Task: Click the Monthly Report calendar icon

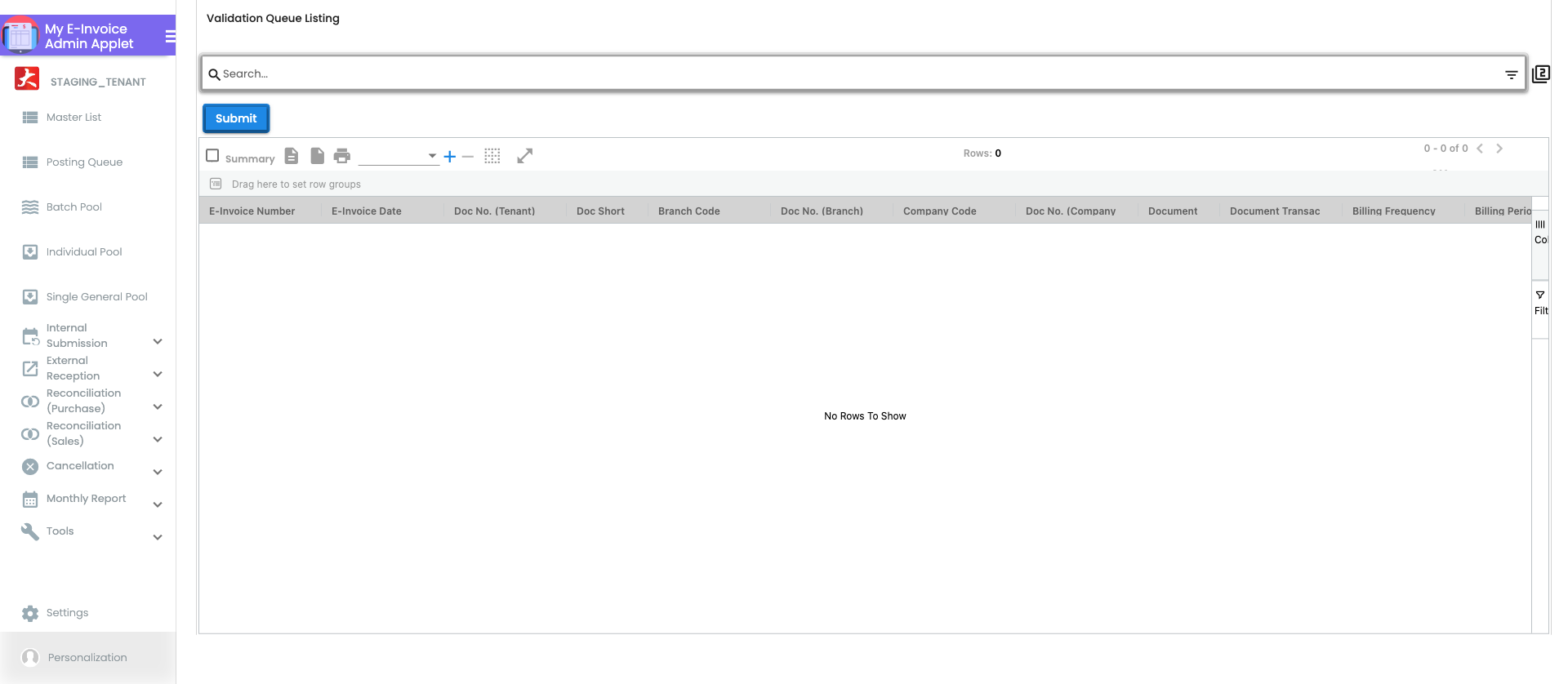Action: [30, 500]
